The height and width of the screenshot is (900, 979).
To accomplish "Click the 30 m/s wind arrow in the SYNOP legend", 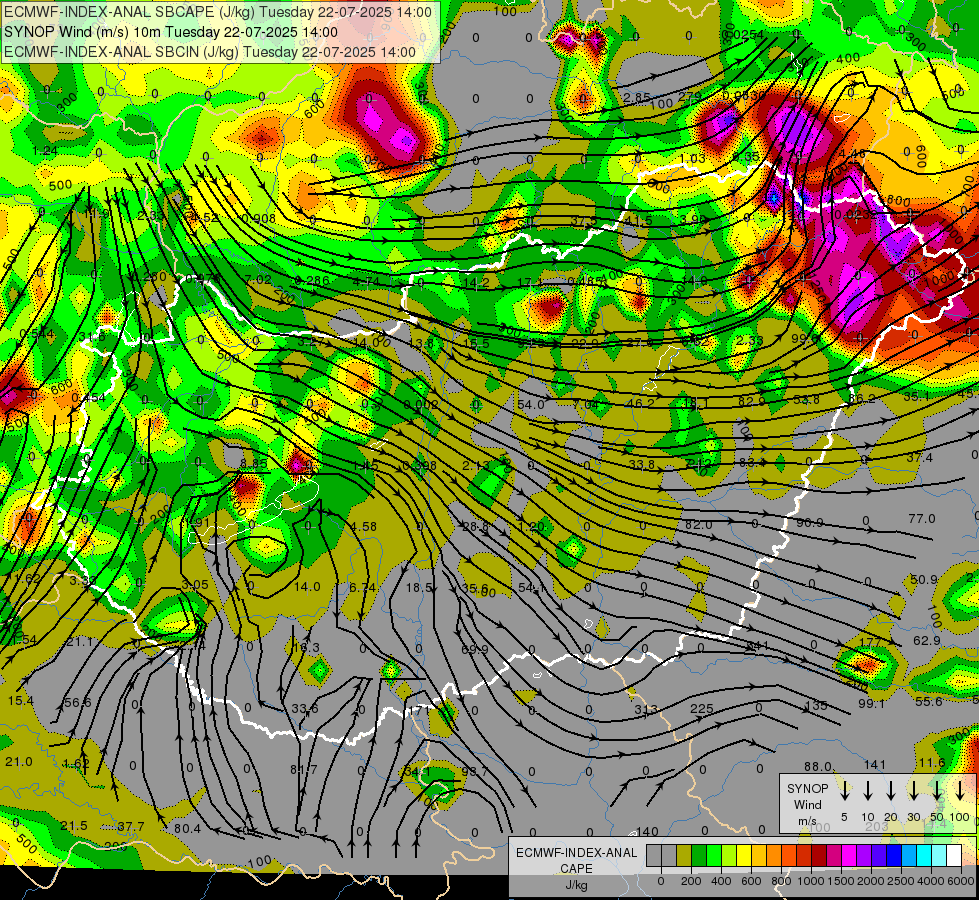I will (913, 791).
